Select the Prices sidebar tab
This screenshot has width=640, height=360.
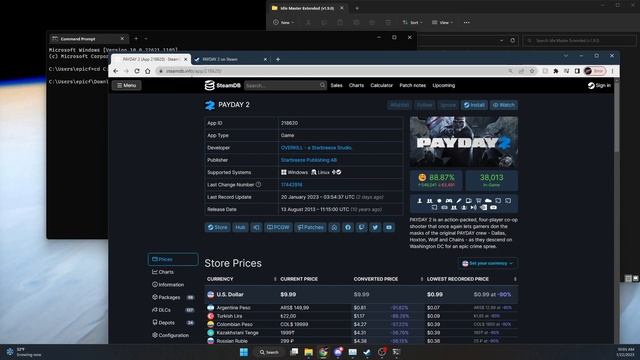tap(173, 259)
